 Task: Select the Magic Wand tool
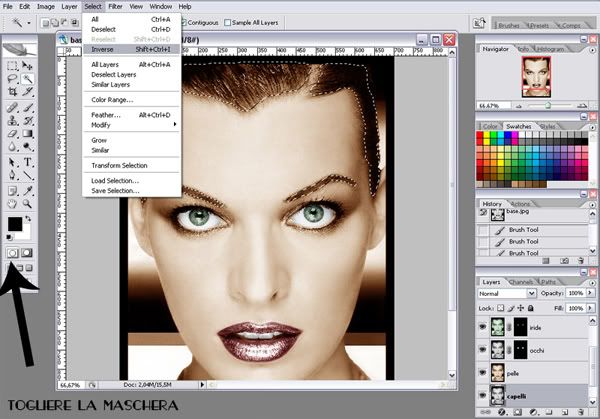click(27, 79)
